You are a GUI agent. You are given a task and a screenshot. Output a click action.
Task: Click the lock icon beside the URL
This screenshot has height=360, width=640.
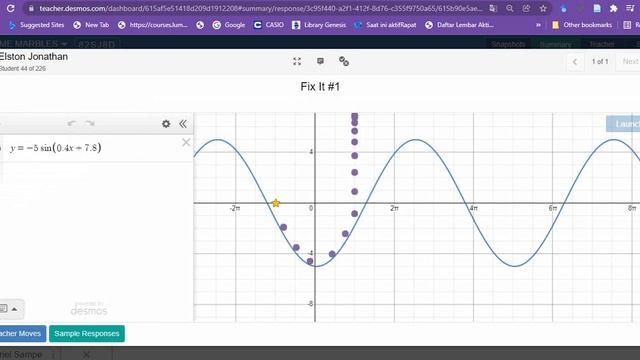pyautogui.click(x=31, y=8)
